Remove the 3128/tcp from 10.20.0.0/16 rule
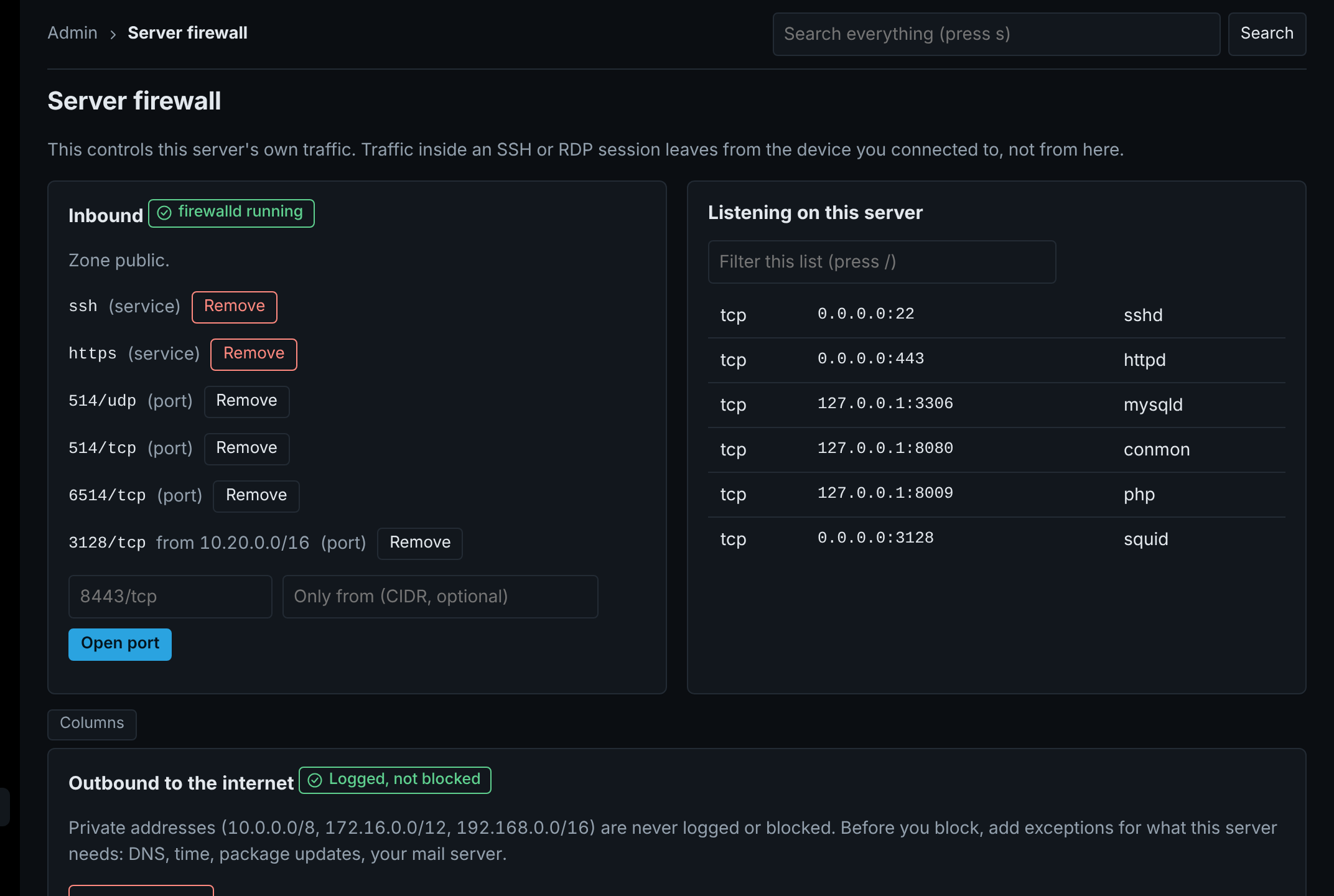Image resolution: width=1334 pixels, height=896 pixels. pyautogui.click(x=420, y=543)
